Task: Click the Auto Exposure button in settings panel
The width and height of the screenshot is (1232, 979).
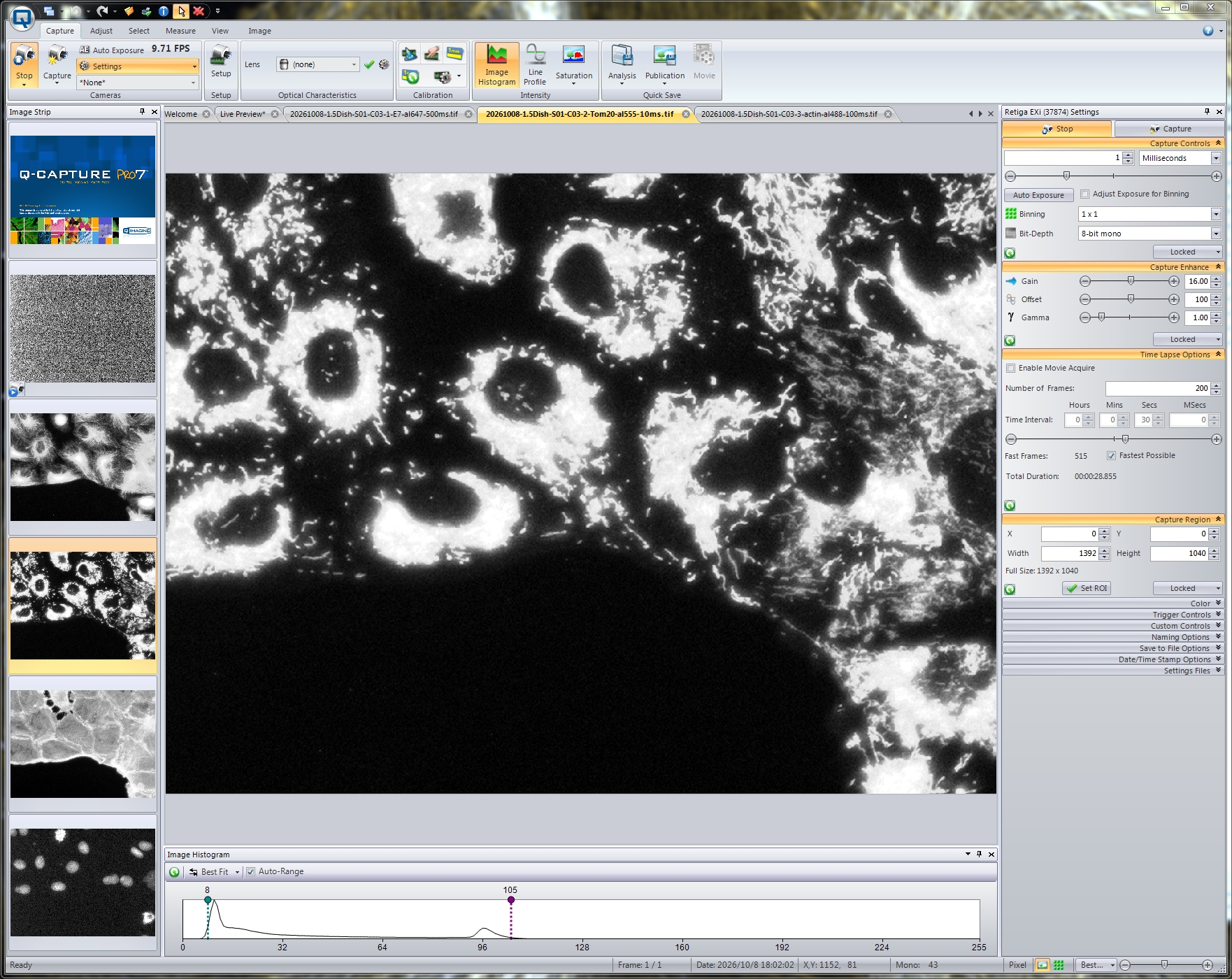Action: point(1038,195)
